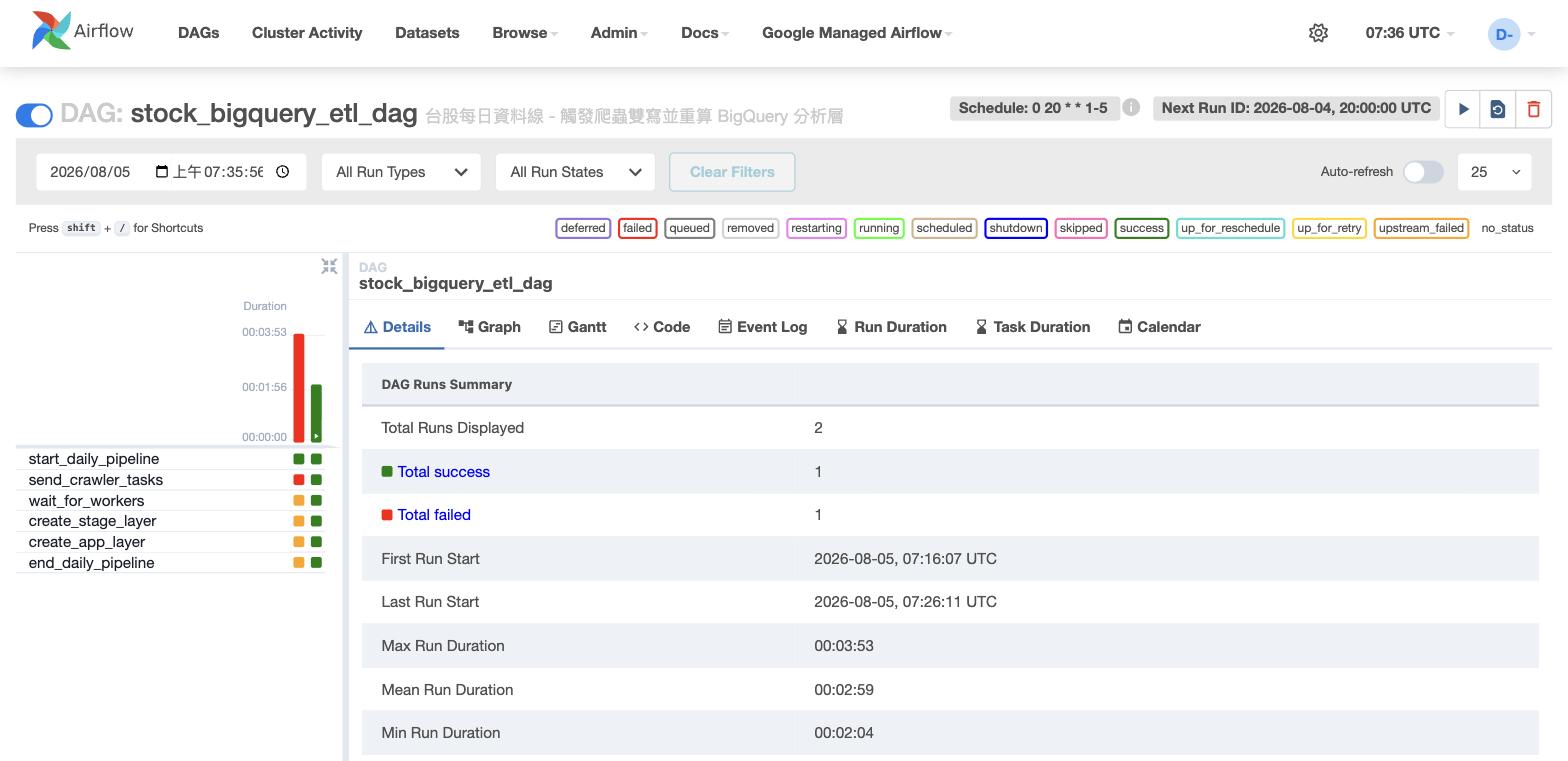Click the reparse DAG file icon
Image resolution: width=1568 pixels, height=761 pixels.
1497,109
